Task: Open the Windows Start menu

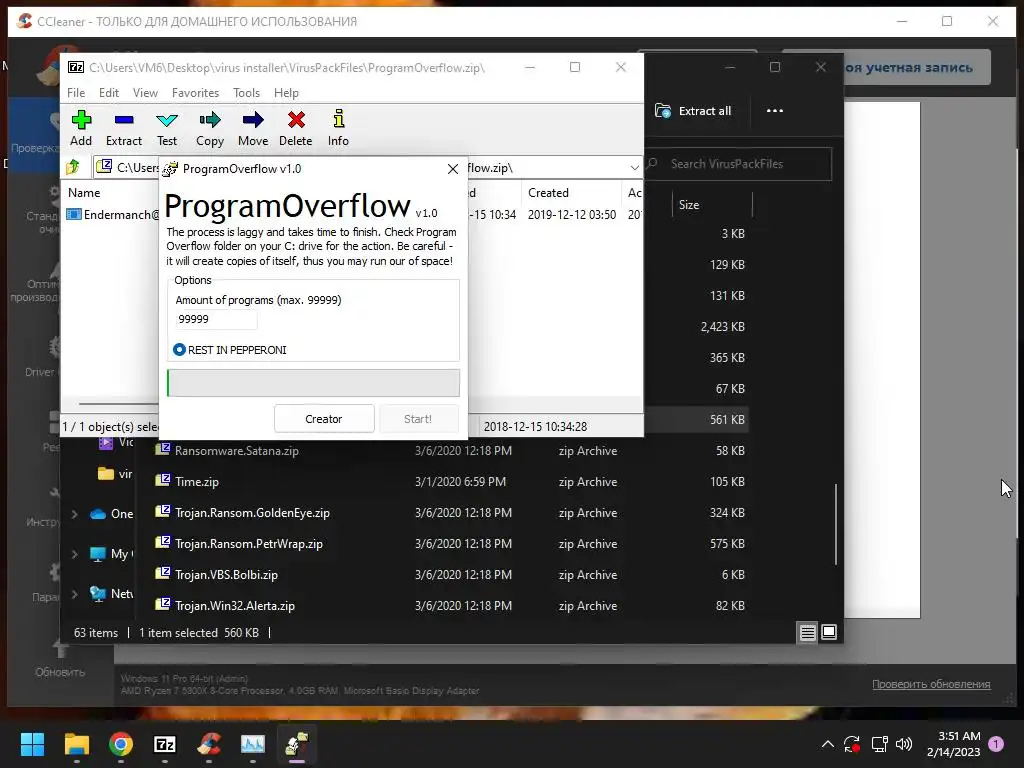Action: (x=32, y=744)
